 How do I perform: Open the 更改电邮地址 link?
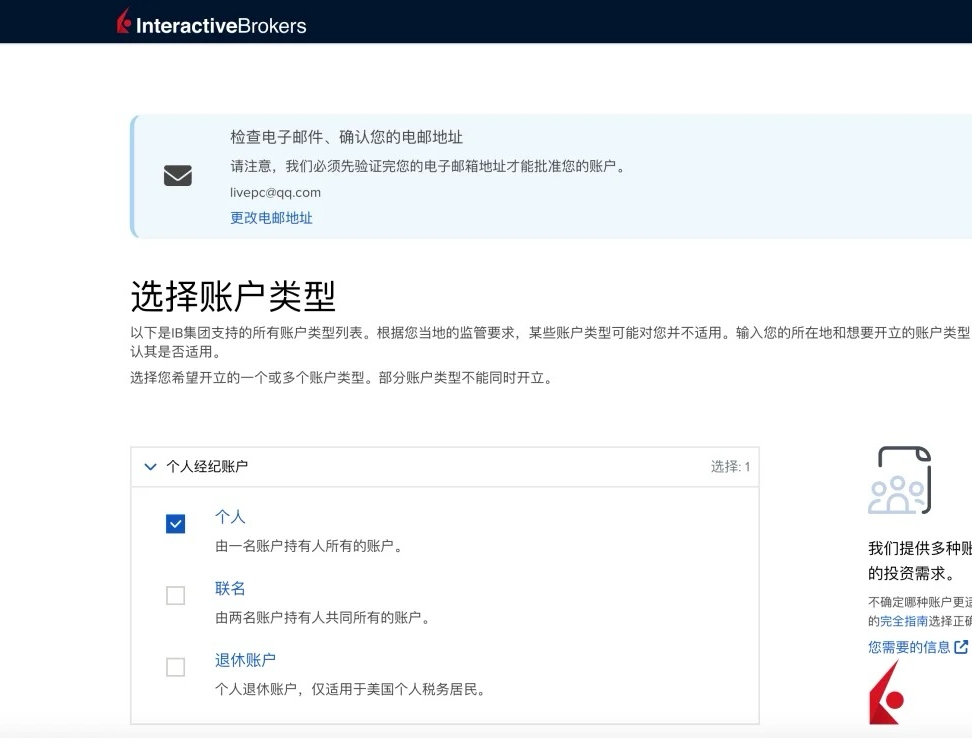tap(271, 218)
